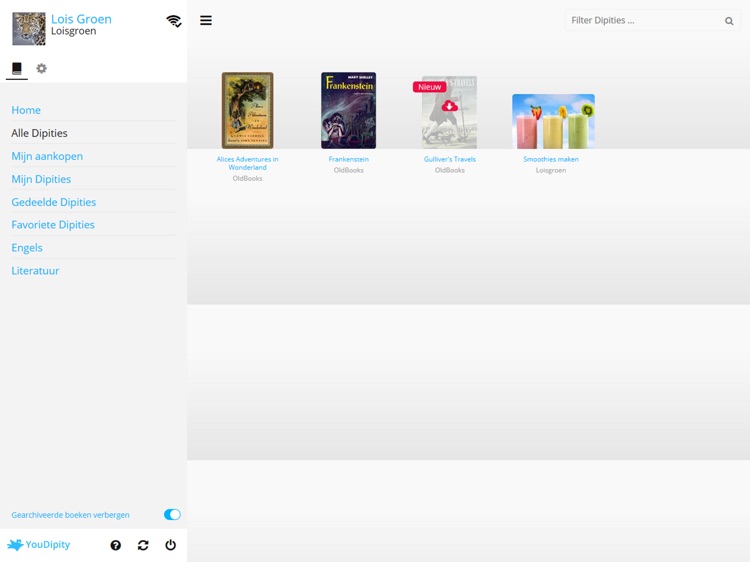This screenshot has width=750, height=562.
Task: Switch to the book library tab icon
Action: (17, 68)
